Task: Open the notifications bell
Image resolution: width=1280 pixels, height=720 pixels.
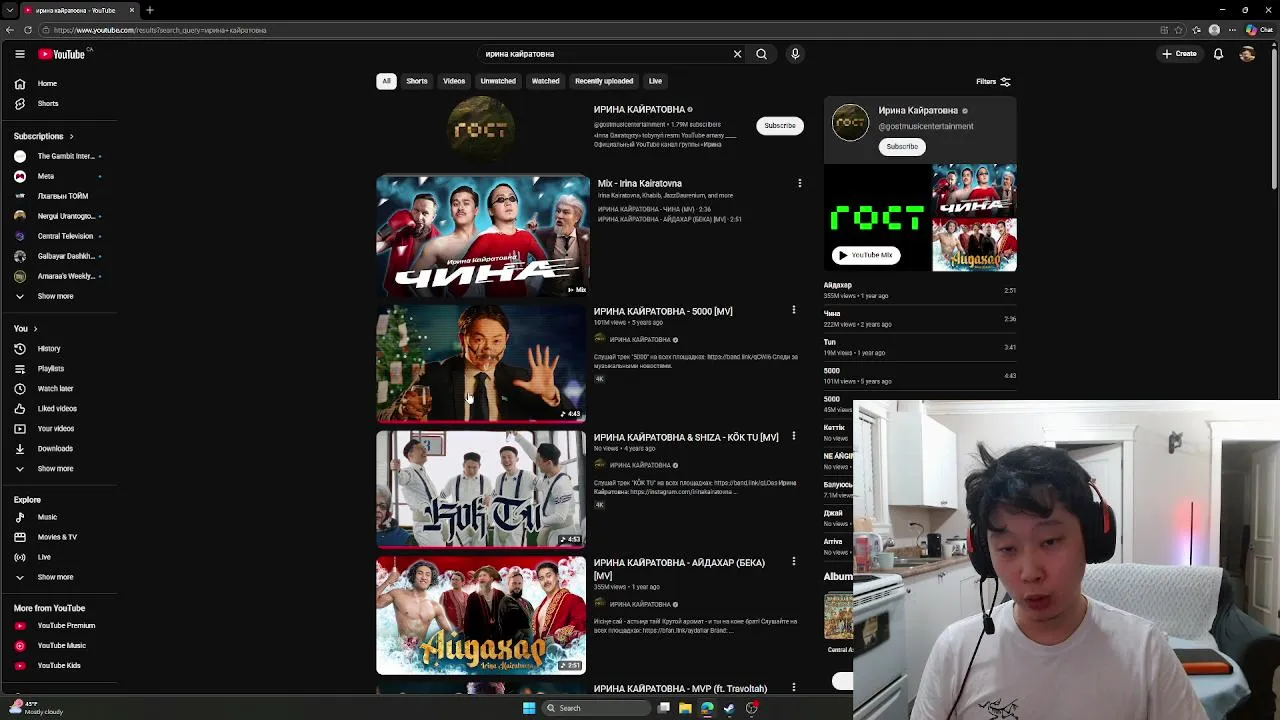Action: click(1218, 54)
